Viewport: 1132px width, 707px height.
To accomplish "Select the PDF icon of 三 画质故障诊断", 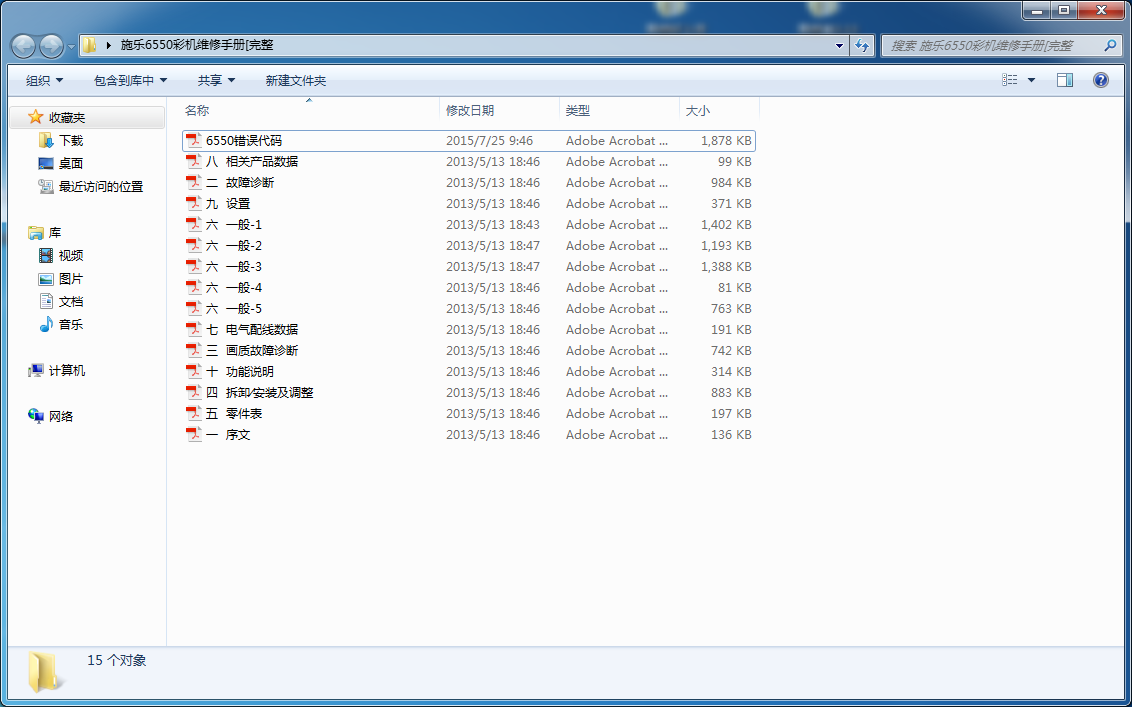I will pyautogui.click(x=193, y=350).
